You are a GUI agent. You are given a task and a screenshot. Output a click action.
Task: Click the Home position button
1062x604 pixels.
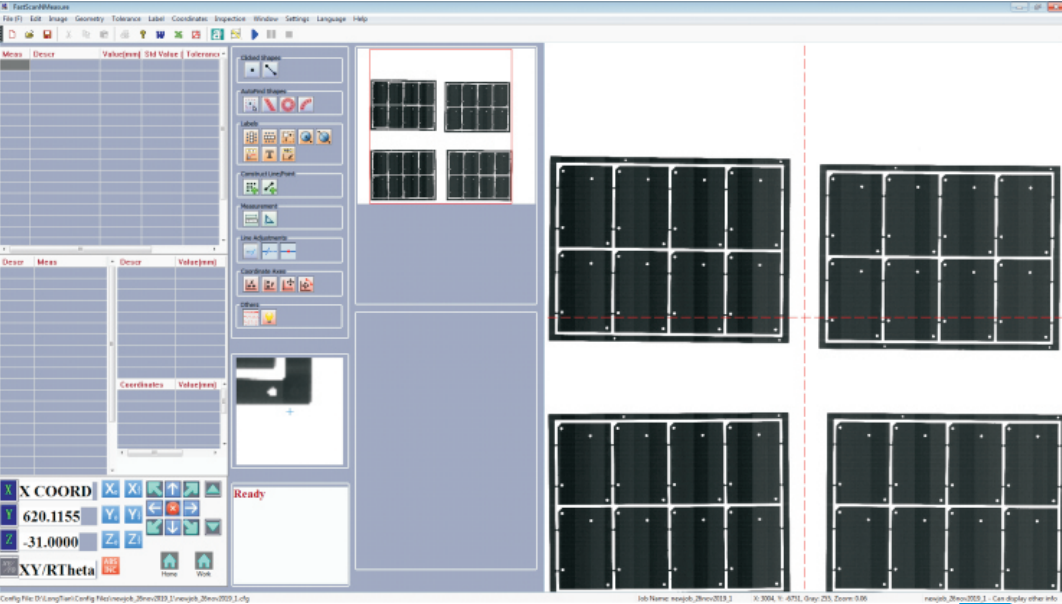[169, 563]
